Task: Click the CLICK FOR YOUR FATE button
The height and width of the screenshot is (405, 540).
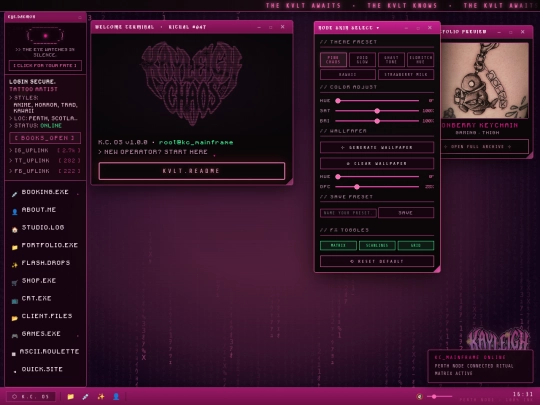Action: tap(45, 65)
